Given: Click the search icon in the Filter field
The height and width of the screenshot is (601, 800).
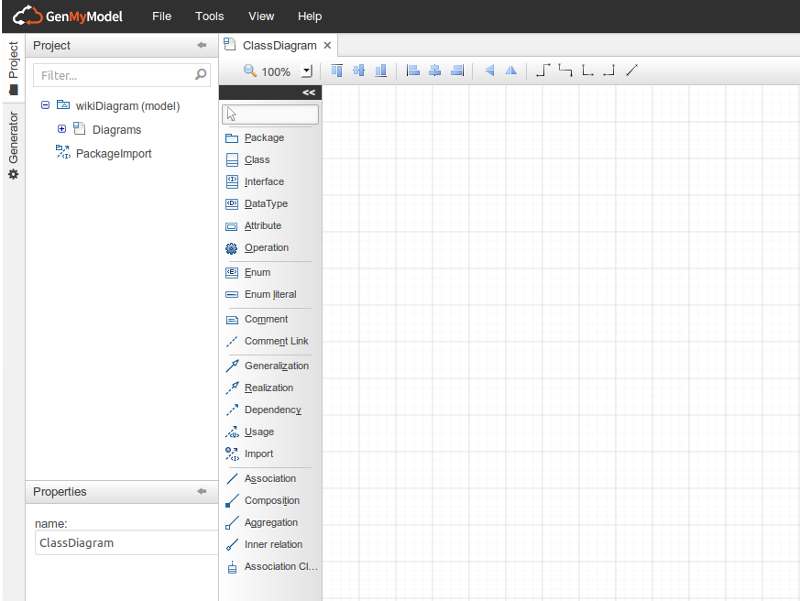Looking at the screenshot, I should coord(200,74).
